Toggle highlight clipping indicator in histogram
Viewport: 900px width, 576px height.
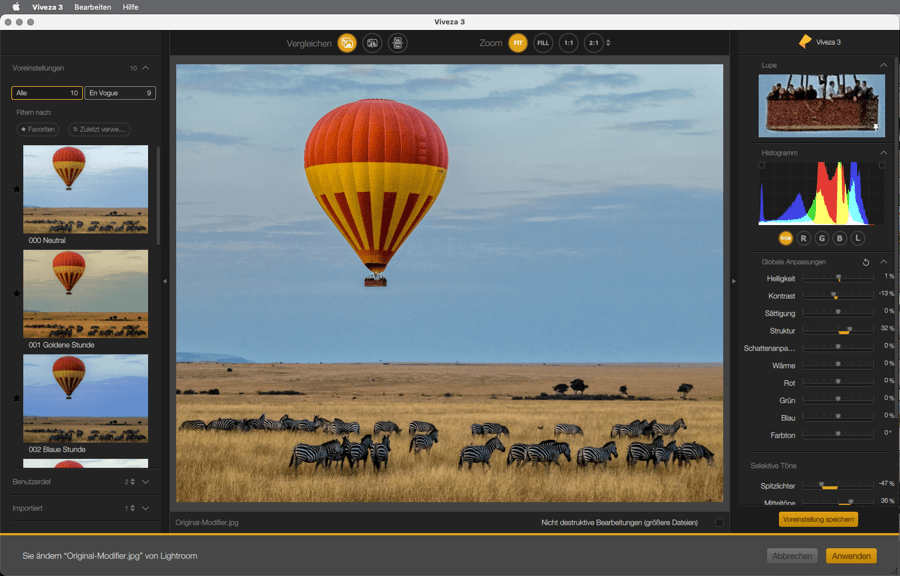[882, 165]
